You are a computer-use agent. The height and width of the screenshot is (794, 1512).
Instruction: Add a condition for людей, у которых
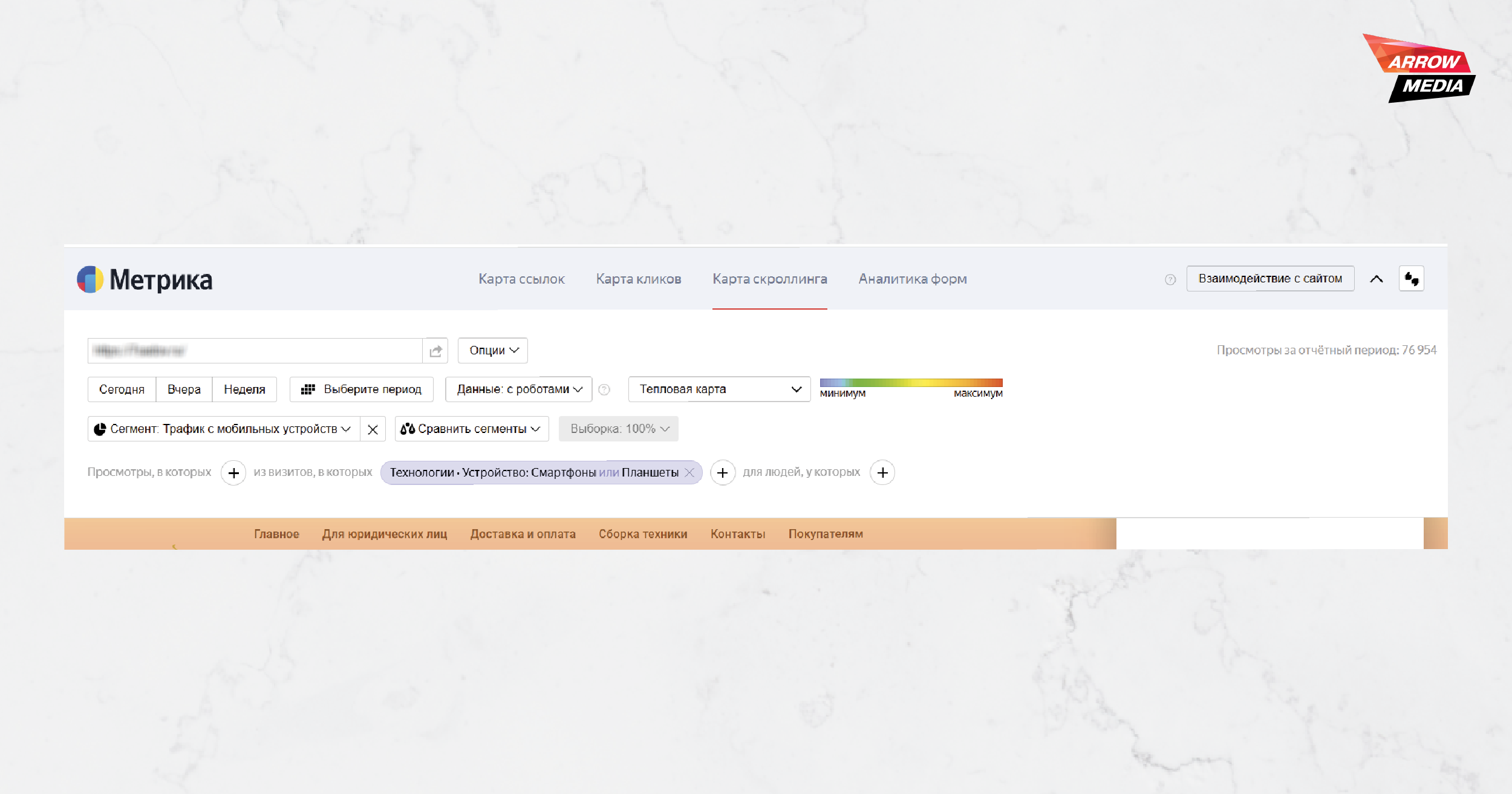pos(882,473)
